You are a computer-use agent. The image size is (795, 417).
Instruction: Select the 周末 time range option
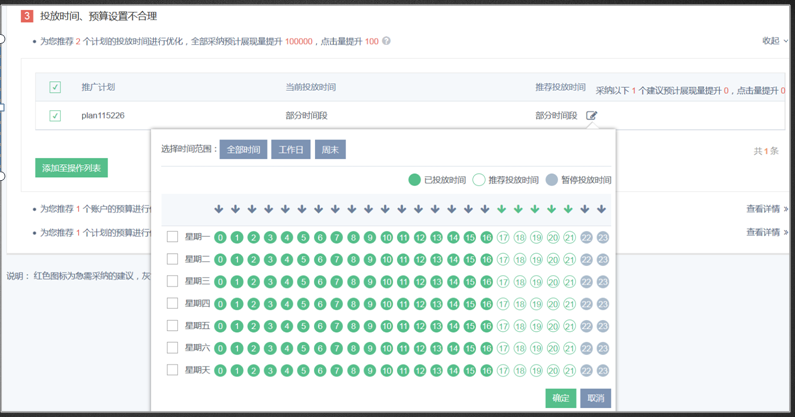(330, 150)
